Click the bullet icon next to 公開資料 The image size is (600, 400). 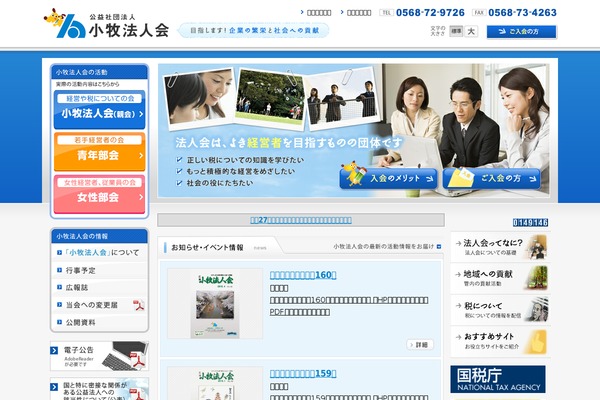click(x=59, y=323)
